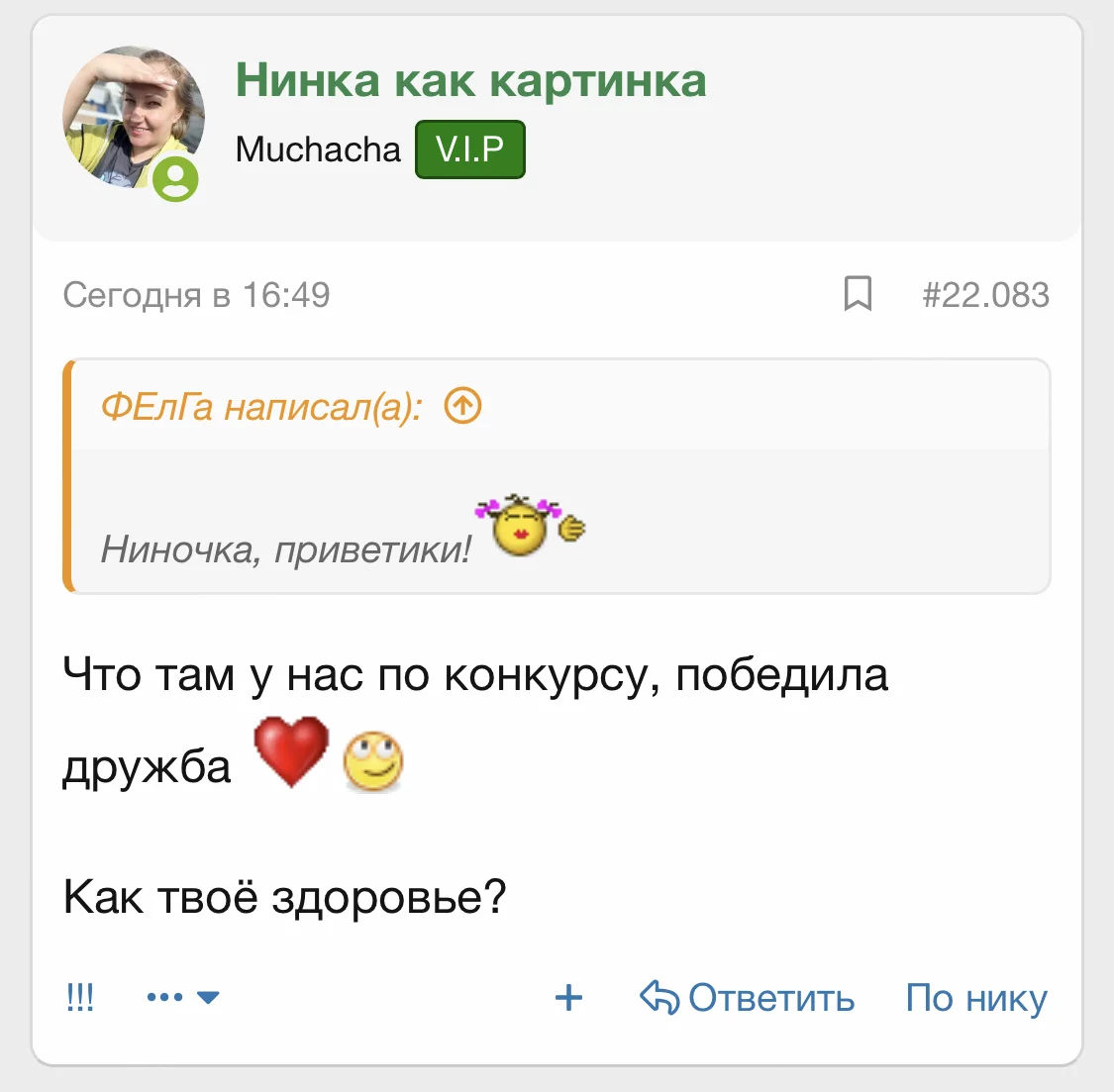This screenshot has width=1114, height=1092.
Task: Click the Ответить reply button
Action: [x=770, y=998]
